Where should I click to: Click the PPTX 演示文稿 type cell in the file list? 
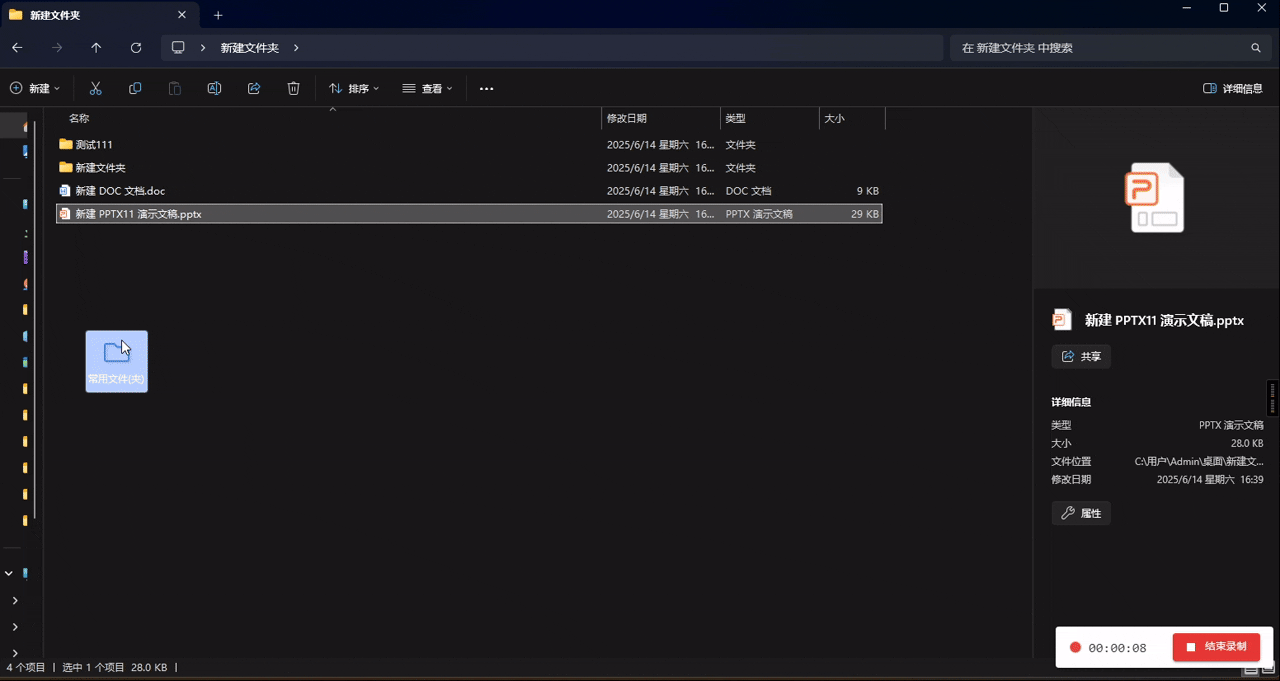(x=759, y=214)
